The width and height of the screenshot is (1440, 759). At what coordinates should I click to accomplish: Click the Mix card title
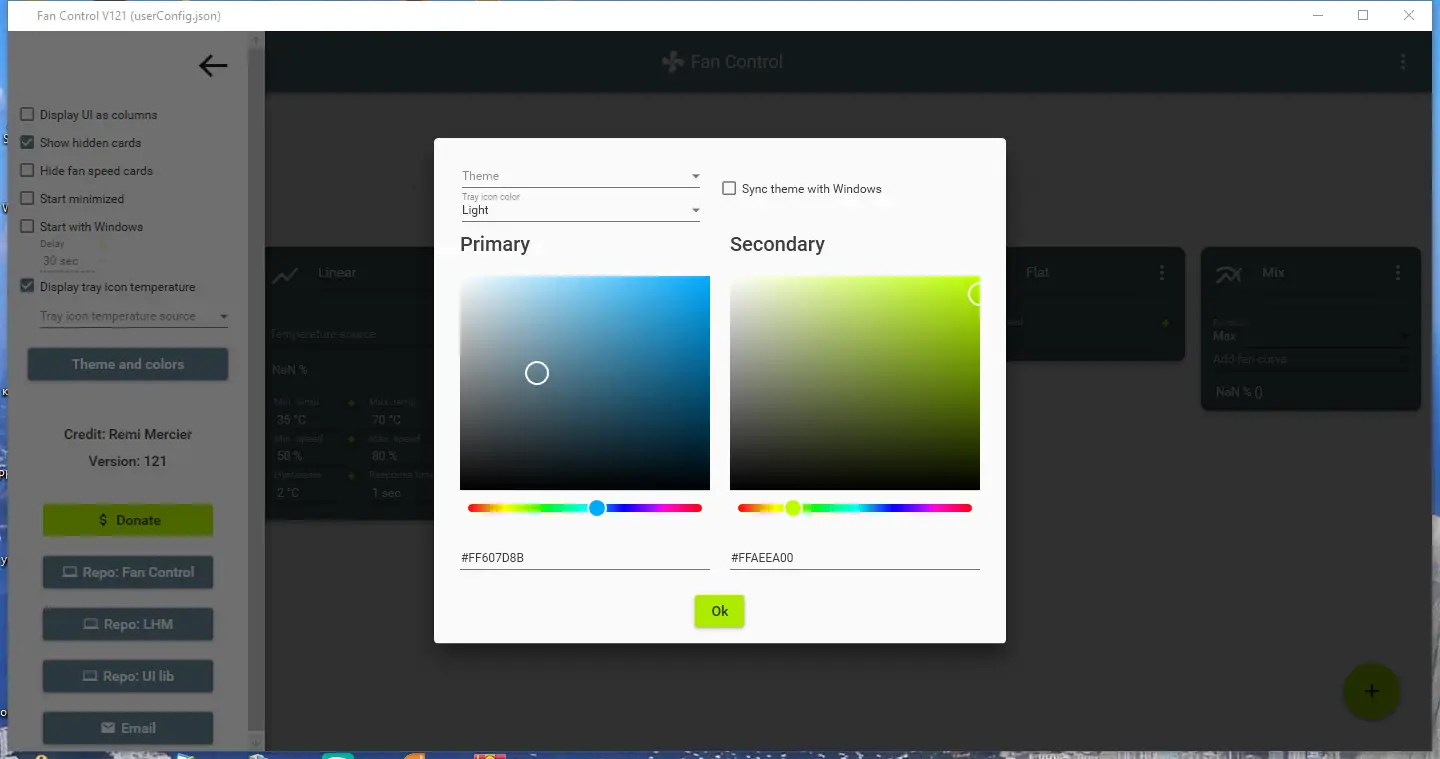[x=1273, y=272]
